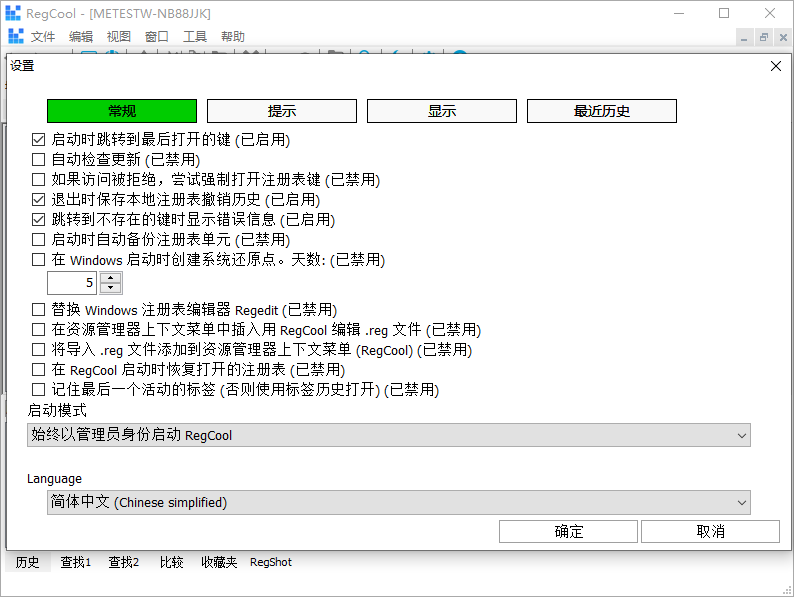Switch to the 提示 settings tab
Screen dimensions: 794x597
click(x=282, y=111)
